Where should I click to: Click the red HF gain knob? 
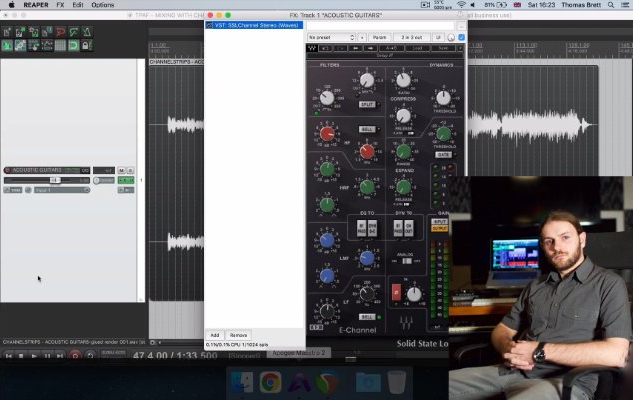327,134
